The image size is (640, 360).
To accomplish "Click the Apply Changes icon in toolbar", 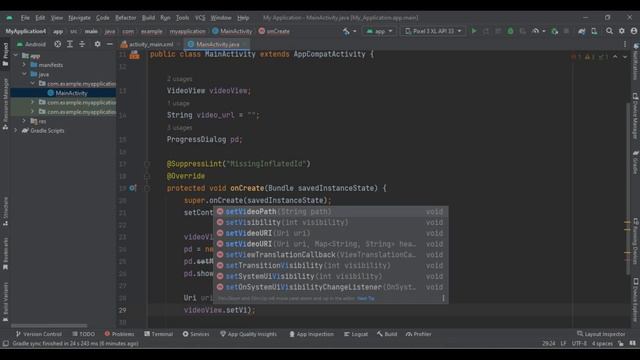I will click(486, 31).
